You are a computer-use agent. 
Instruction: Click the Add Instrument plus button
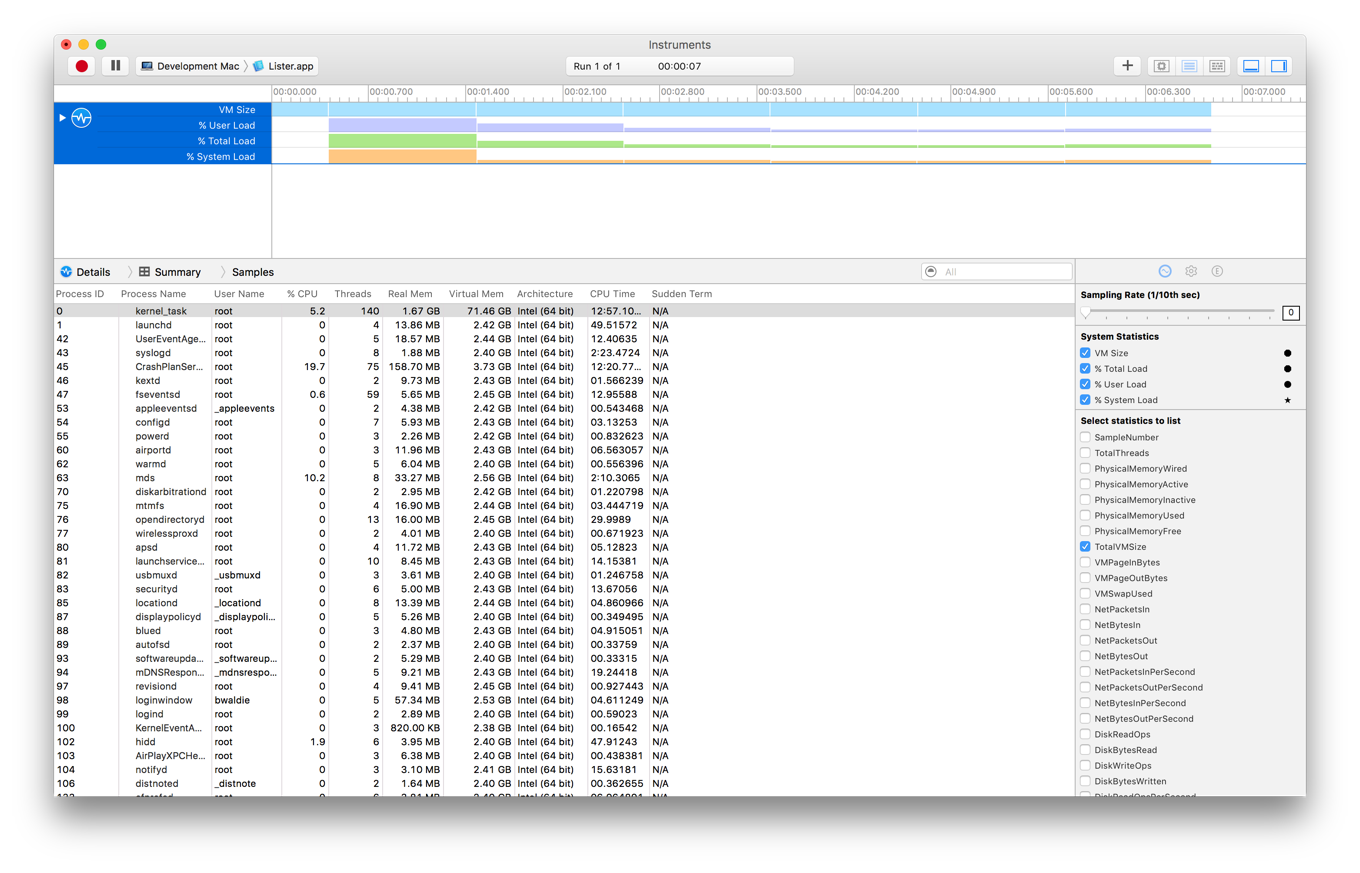click(x=1127, y=66)
